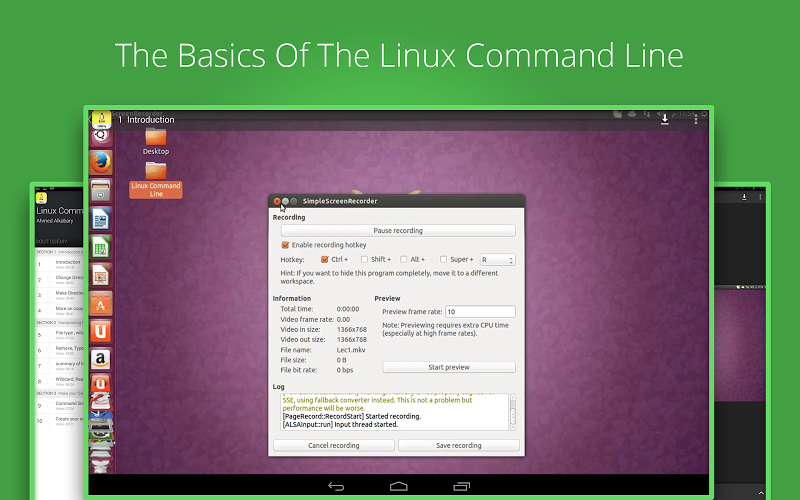
Task: Click the network indicator in Ubuntu panel
Action: click(646, 114)
